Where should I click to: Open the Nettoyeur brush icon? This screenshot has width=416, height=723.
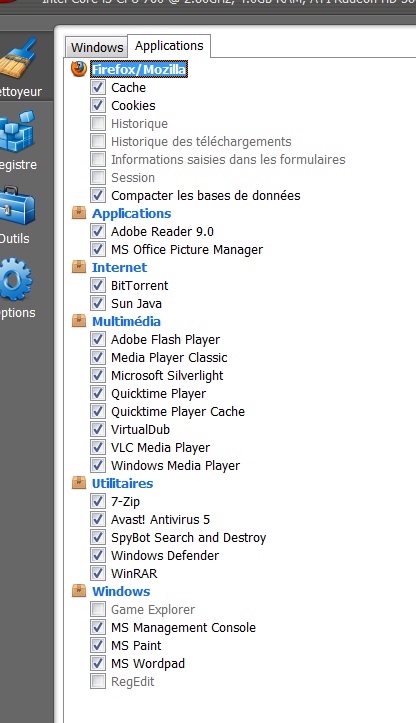[x=18, y=58]
